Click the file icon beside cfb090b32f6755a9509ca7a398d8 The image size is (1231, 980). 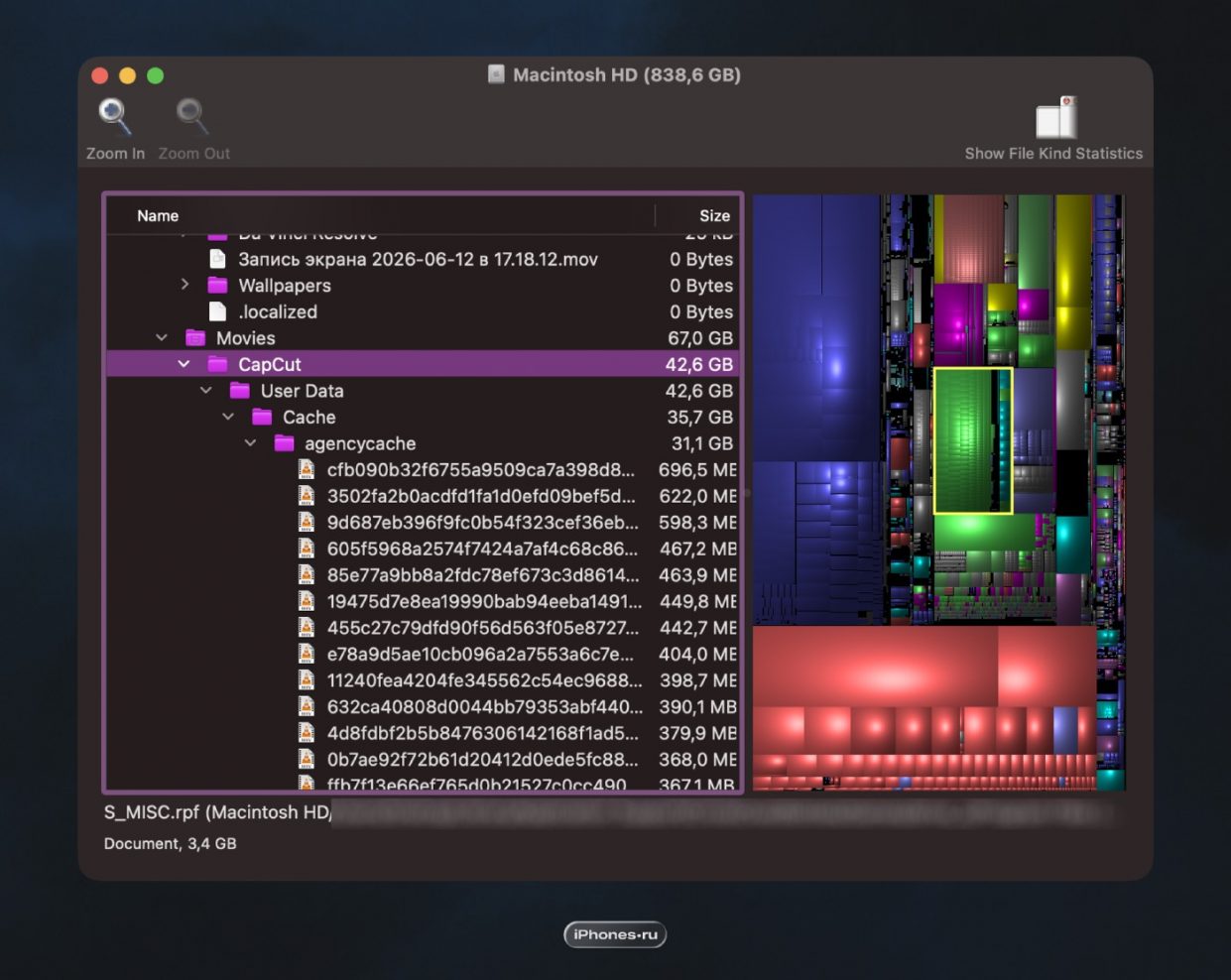click(x=307, y=470)
